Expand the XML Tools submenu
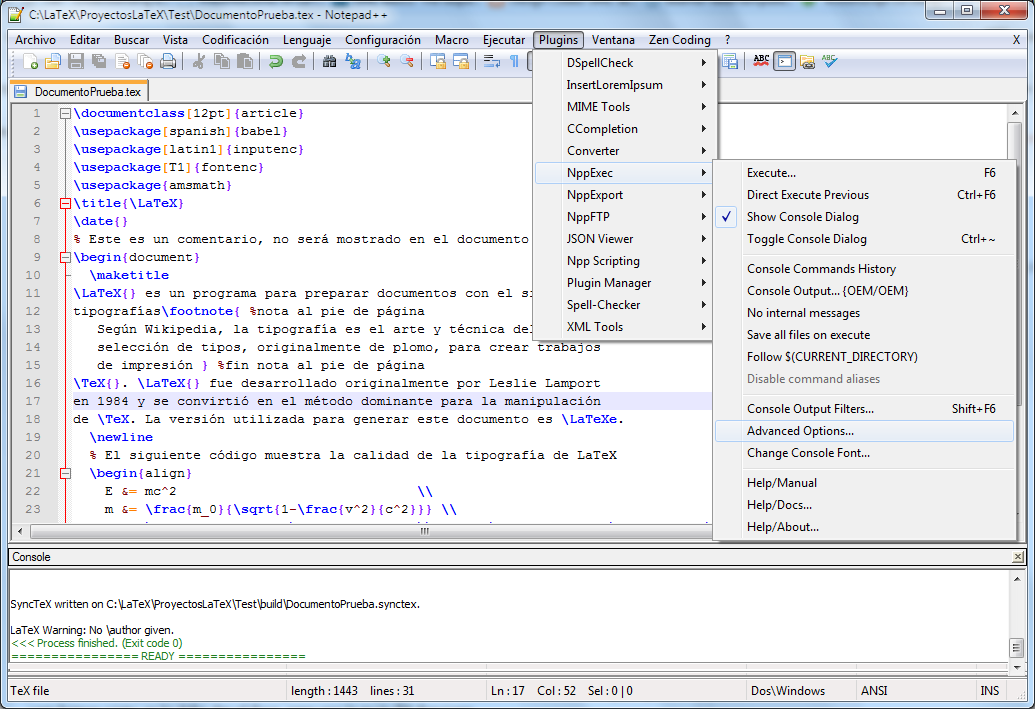This screenshot has width=1035, height=709. (x=623, y=327)
